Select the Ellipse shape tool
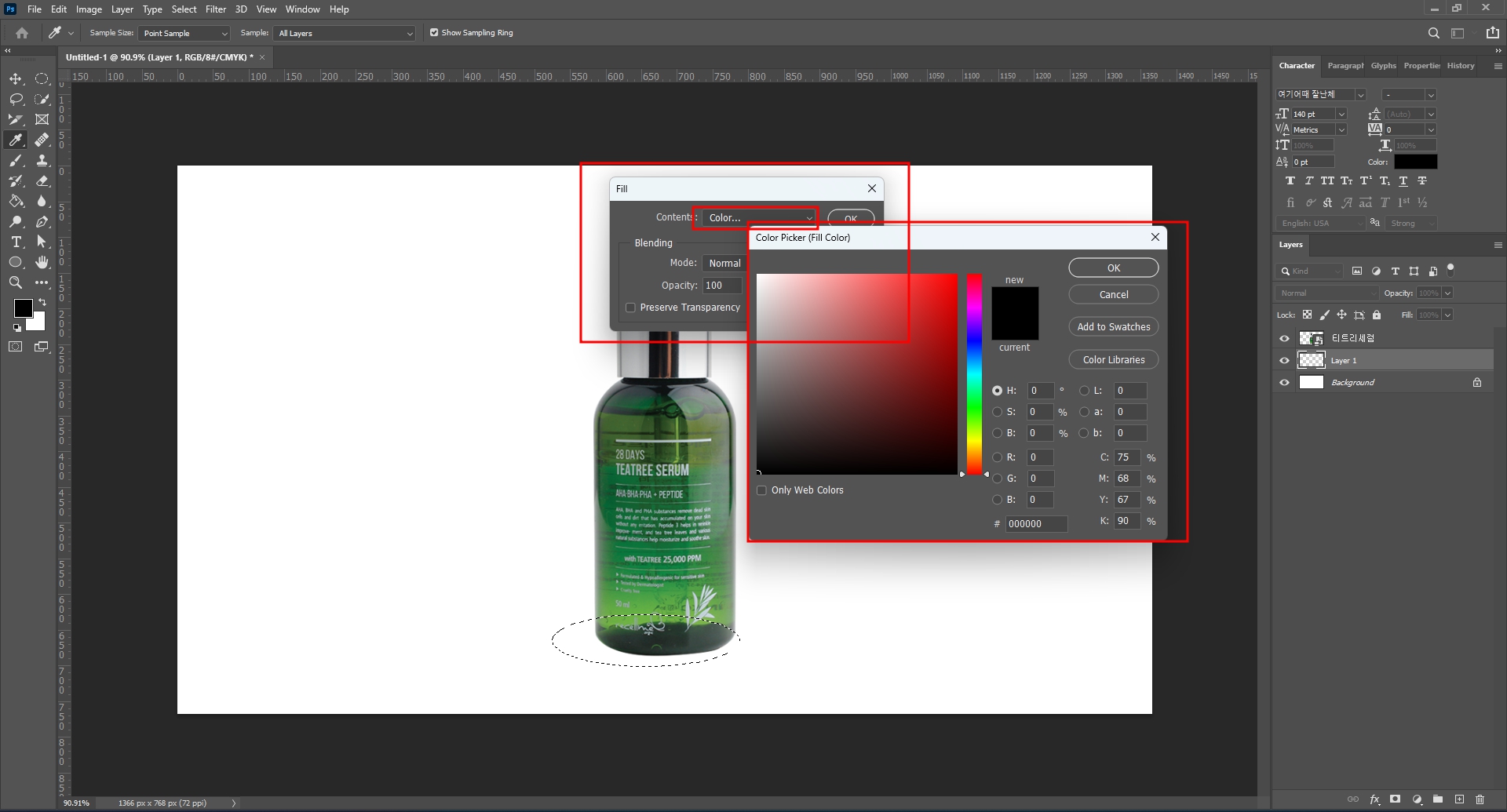Viewport: 1507px width, 812px height. tap(16, 263)
